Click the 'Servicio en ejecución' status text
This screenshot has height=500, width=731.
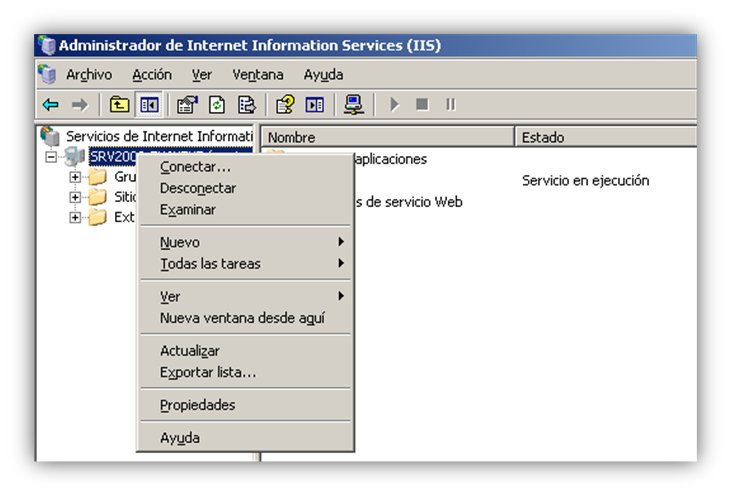[585, 181]
